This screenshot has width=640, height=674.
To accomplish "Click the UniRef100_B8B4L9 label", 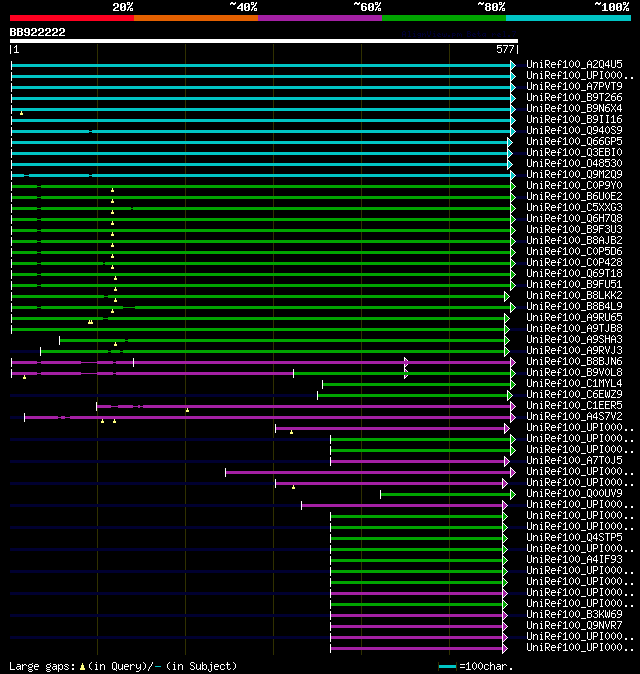I will (574, 306).
